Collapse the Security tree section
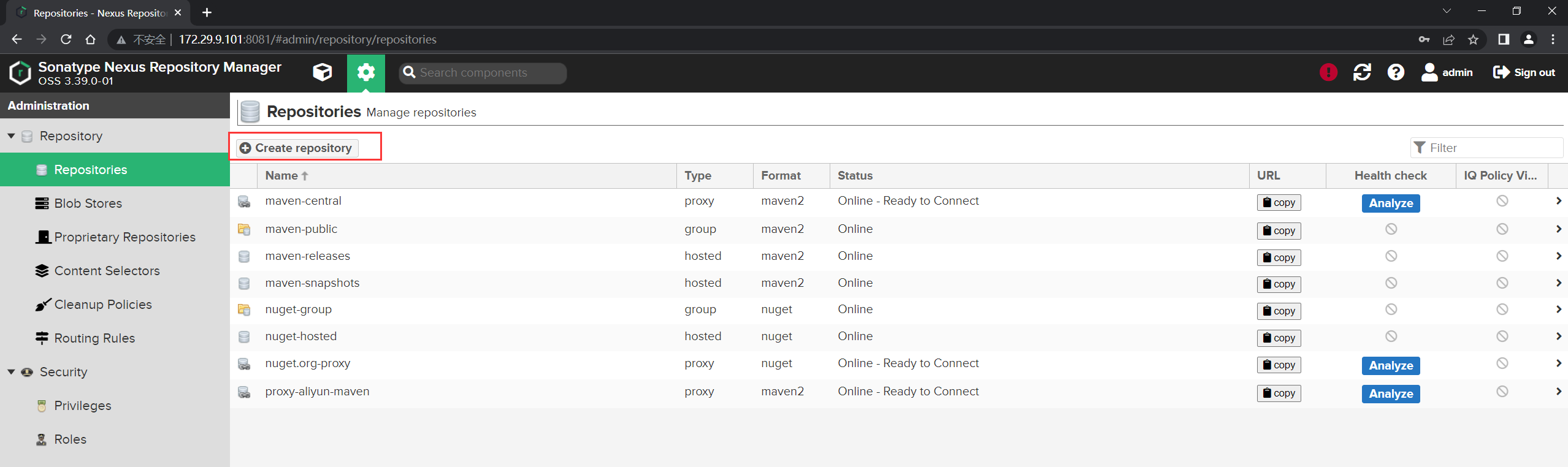Image resolution: width=1568 pixels, height=467 pixels. coord(11,372)
